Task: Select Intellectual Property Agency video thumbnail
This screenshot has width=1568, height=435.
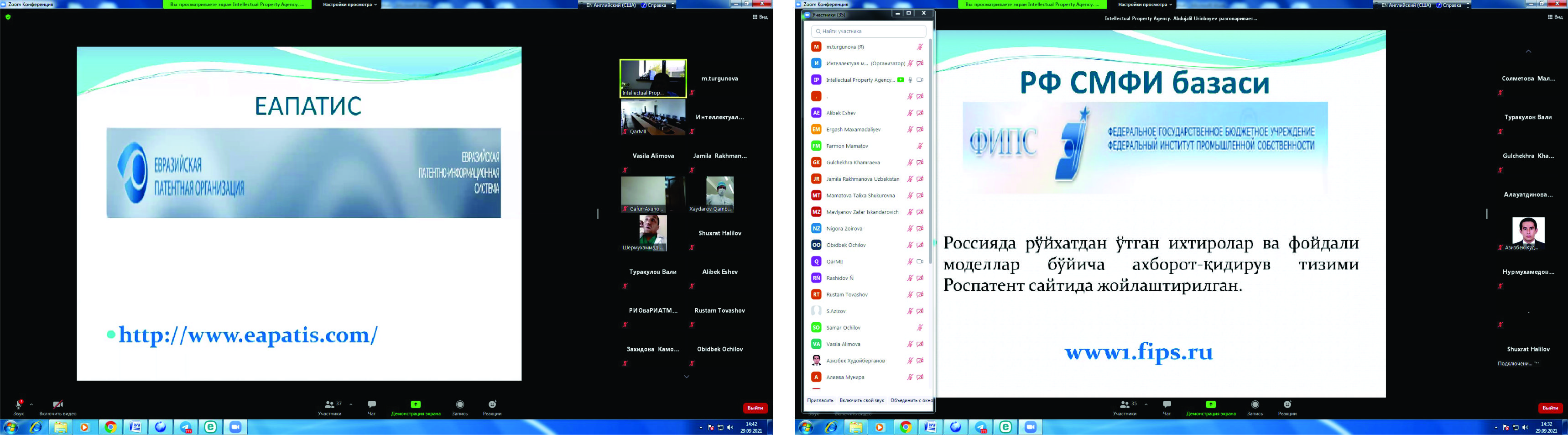Action: [x=652, y=78]
